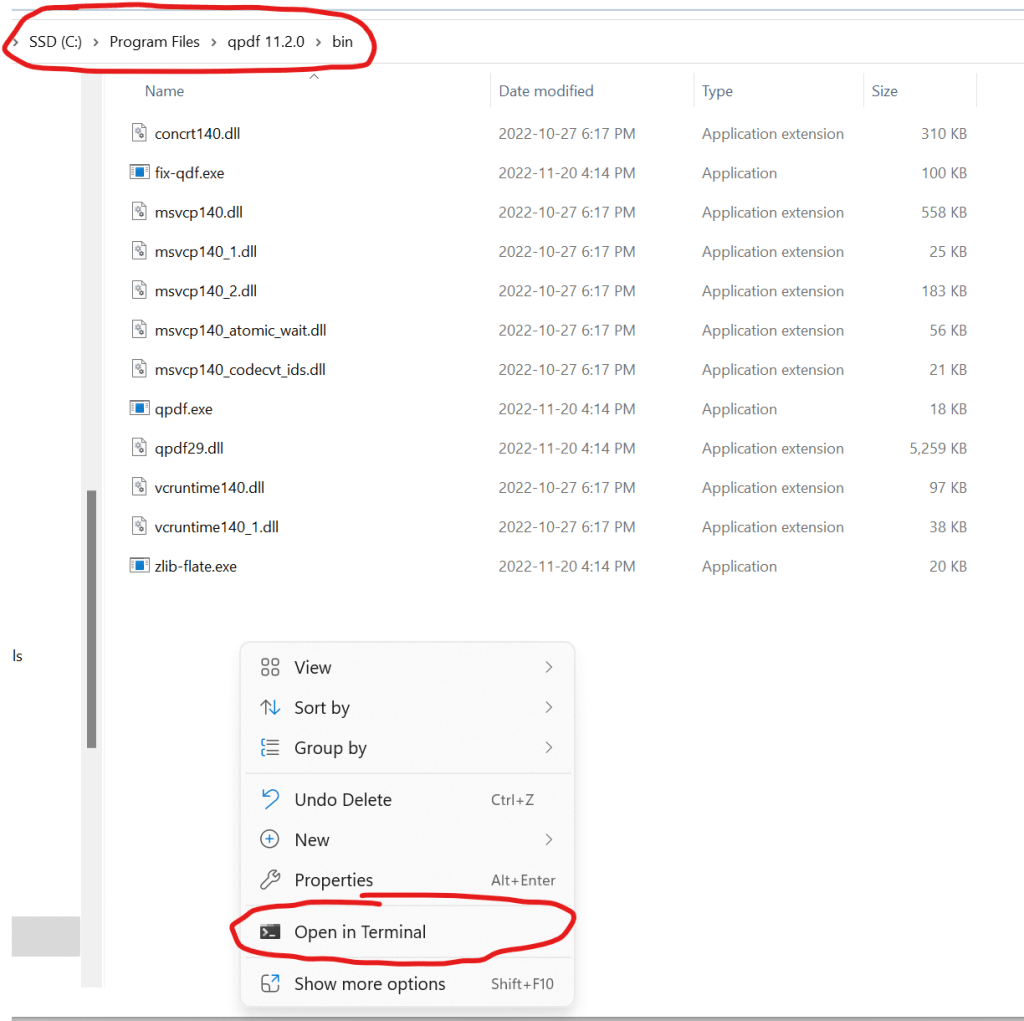Expand the Sort by submenu arrow

click(x=549, y=707)
